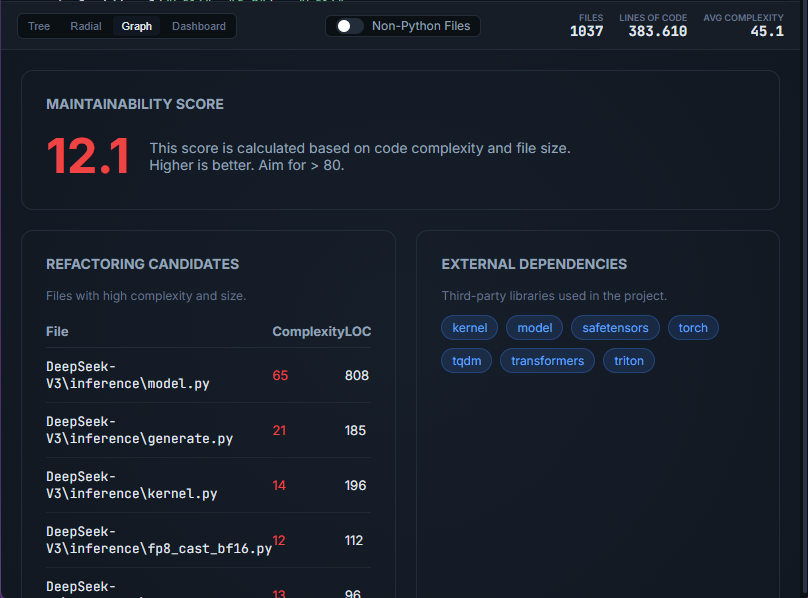The width and height of the screenshot is (808, 598).
Task: Sort by the LOC column header
Action: tap(358, 332)
